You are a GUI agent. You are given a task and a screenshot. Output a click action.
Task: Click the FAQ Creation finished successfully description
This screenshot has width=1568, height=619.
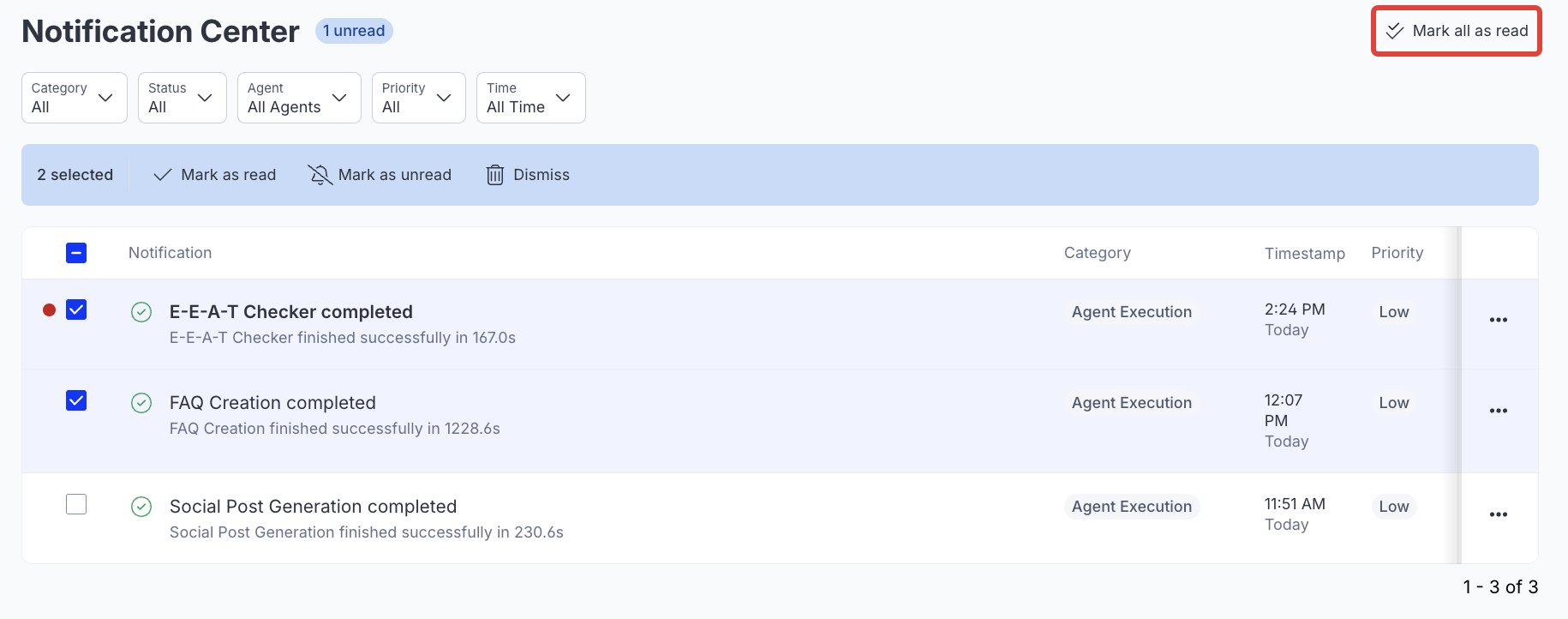pyautogui.click(x=335, y=429)
